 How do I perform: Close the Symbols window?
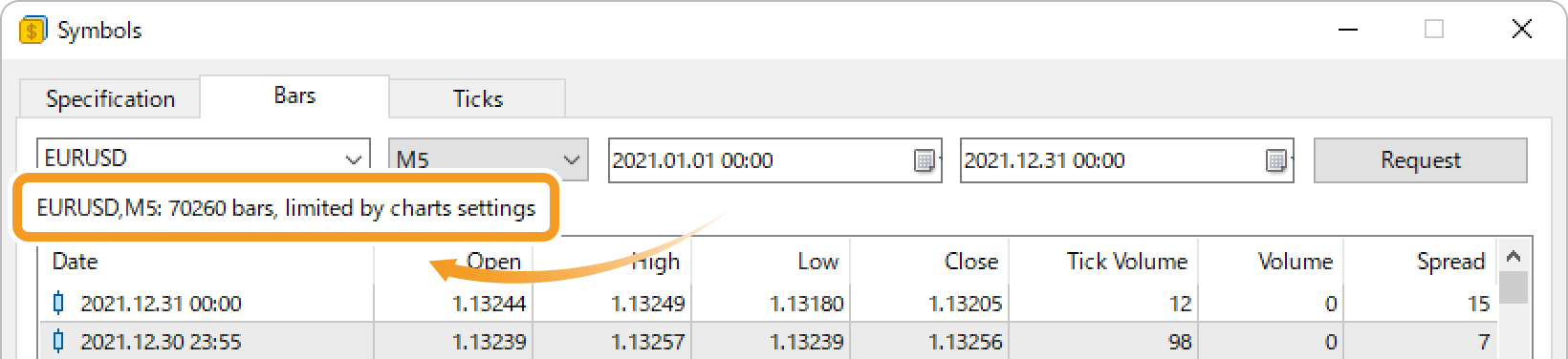point(1521,30)
